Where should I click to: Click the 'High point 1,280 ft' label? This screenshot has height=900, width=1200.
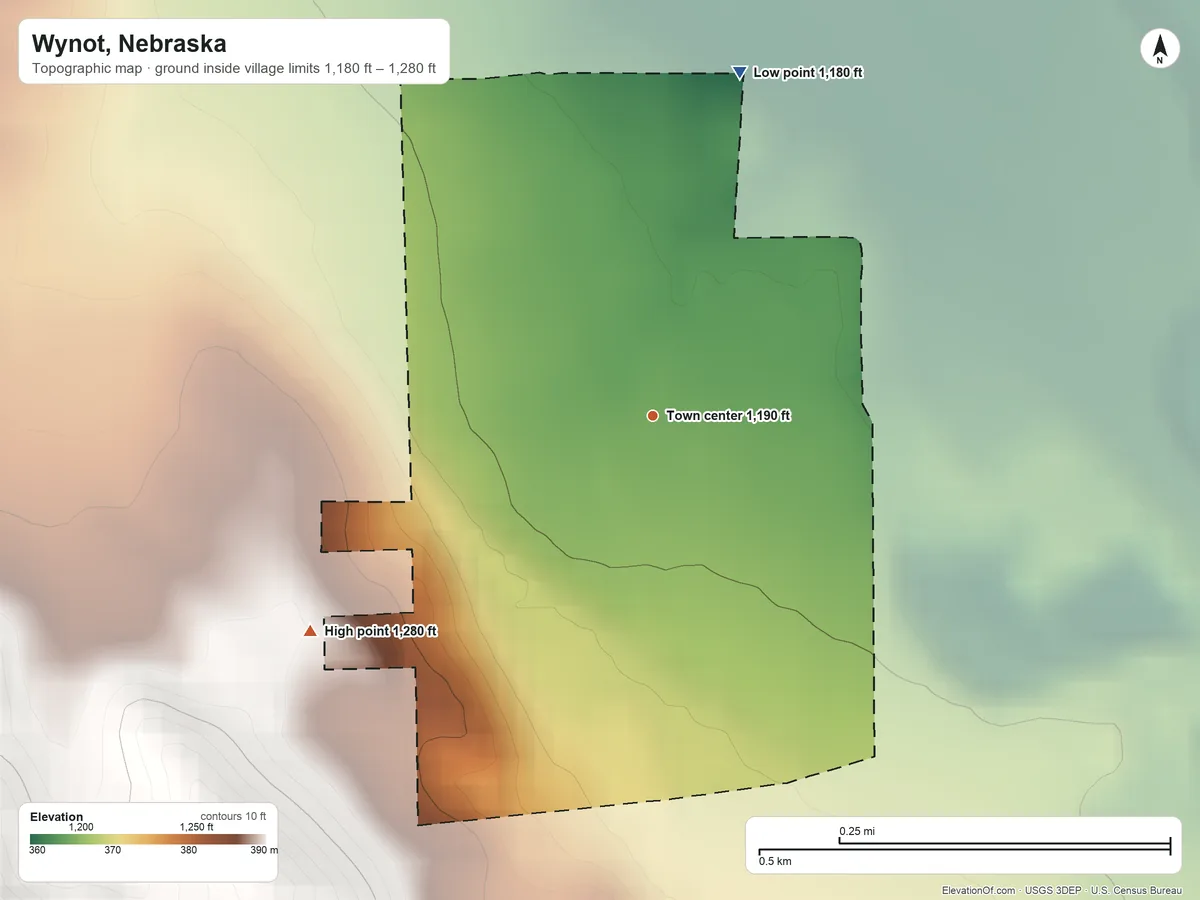381,631
